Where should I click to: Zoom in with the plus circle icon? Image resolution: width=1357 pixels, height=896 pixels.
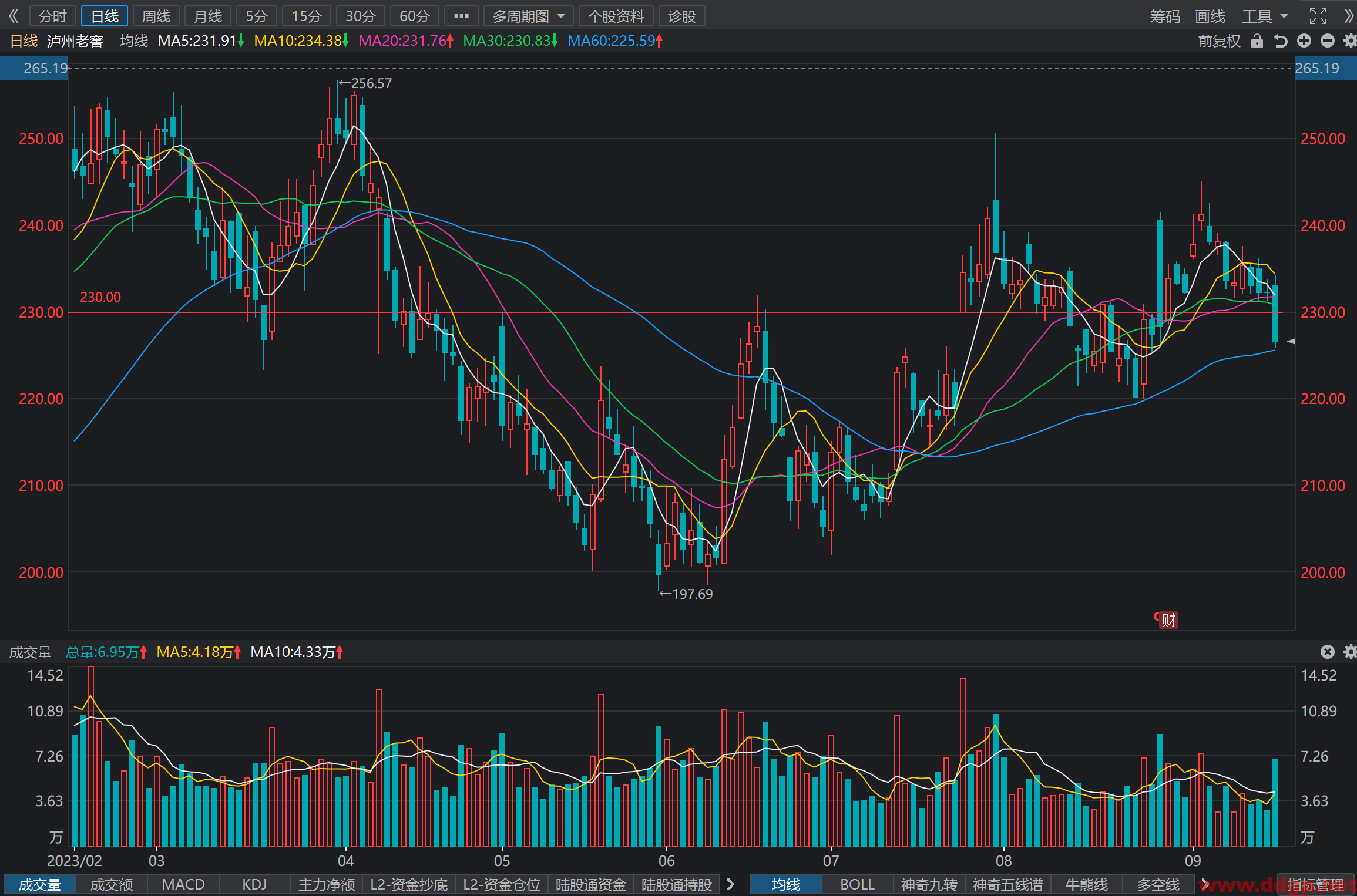(x=1304, y=41)
